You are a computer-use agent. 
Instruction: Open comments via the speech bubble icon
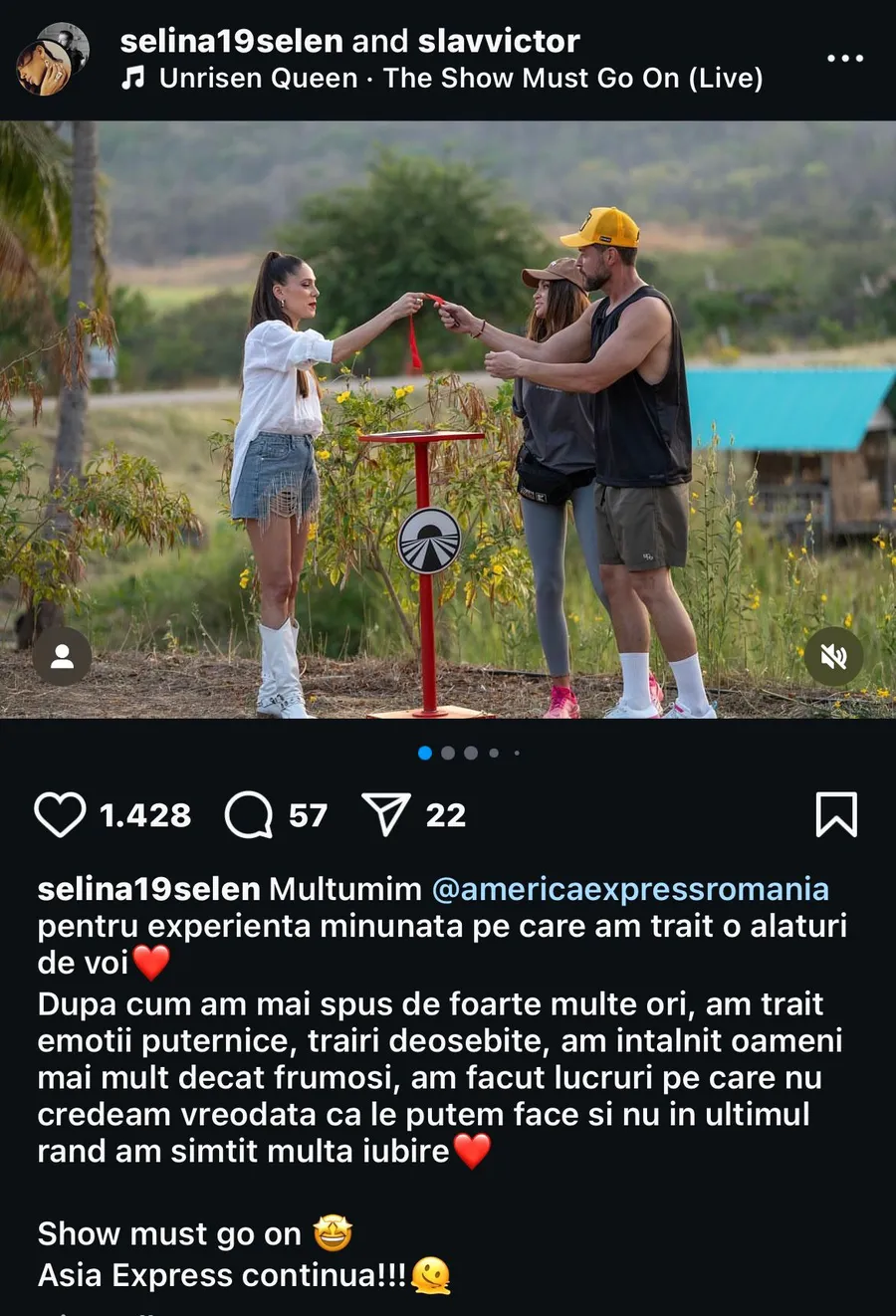[x=249, y=815]
